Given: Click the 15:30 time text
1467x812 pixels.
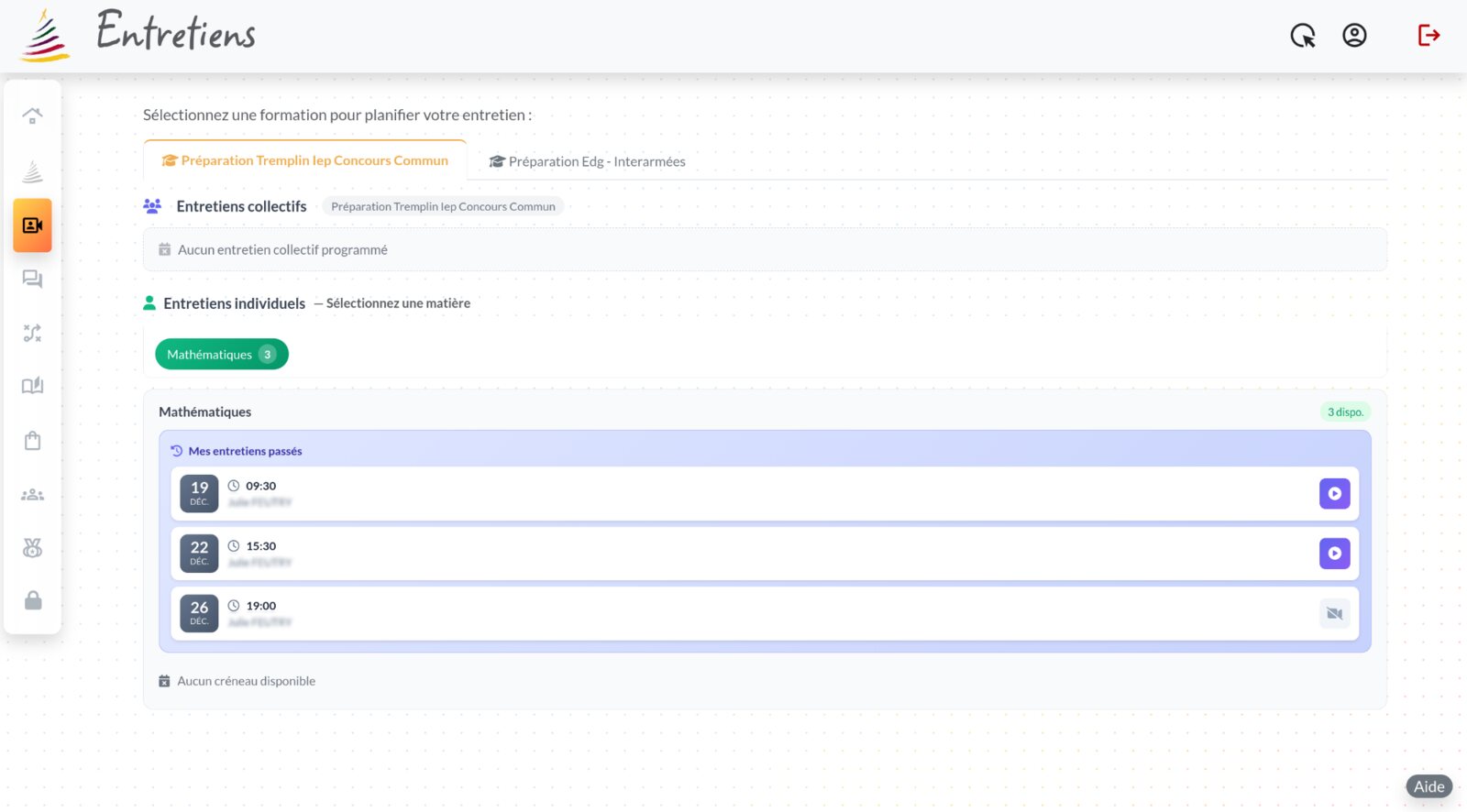Looking at the screenshot, I should [x=261, y=546].
